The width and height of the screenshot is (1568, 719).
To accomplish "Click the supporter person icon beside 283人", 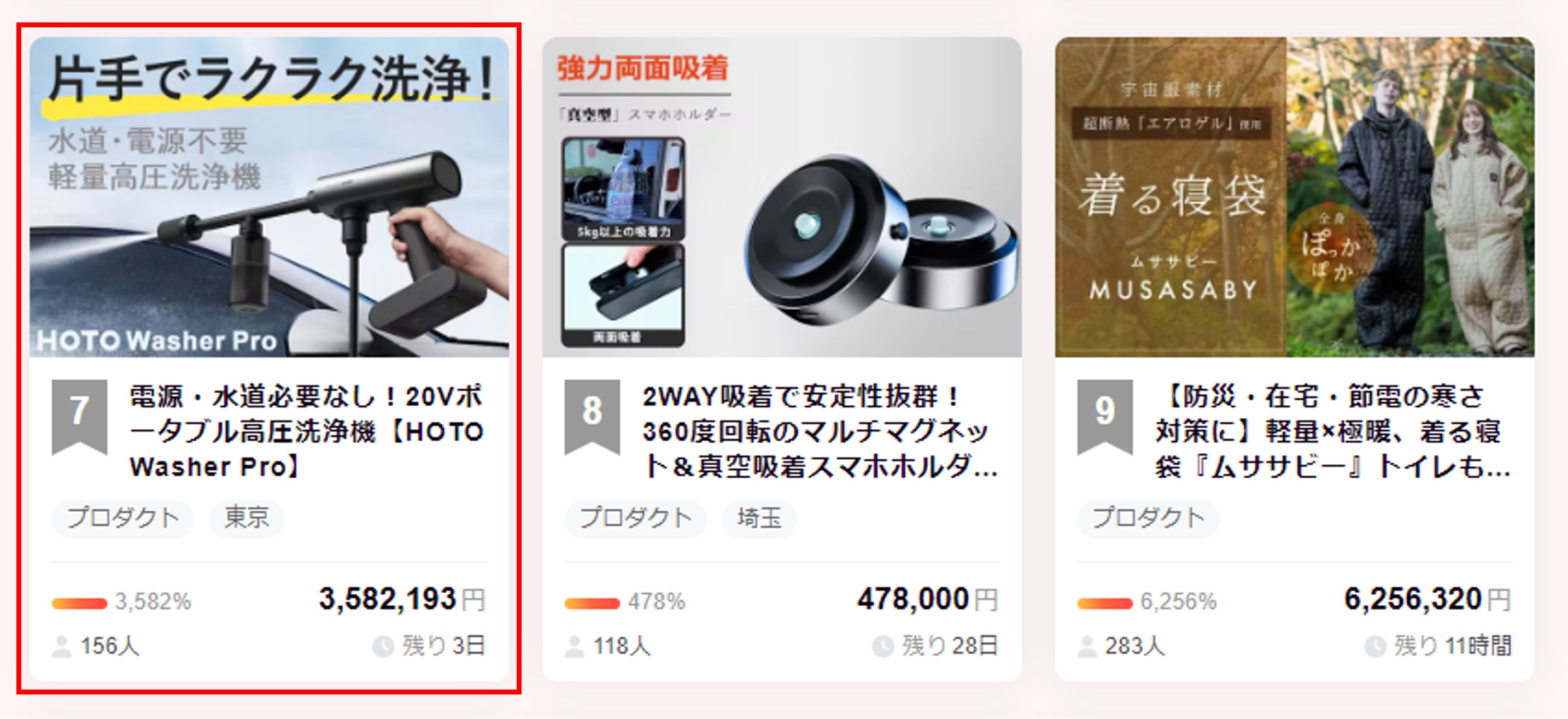I will click(x=1086, y=646).
